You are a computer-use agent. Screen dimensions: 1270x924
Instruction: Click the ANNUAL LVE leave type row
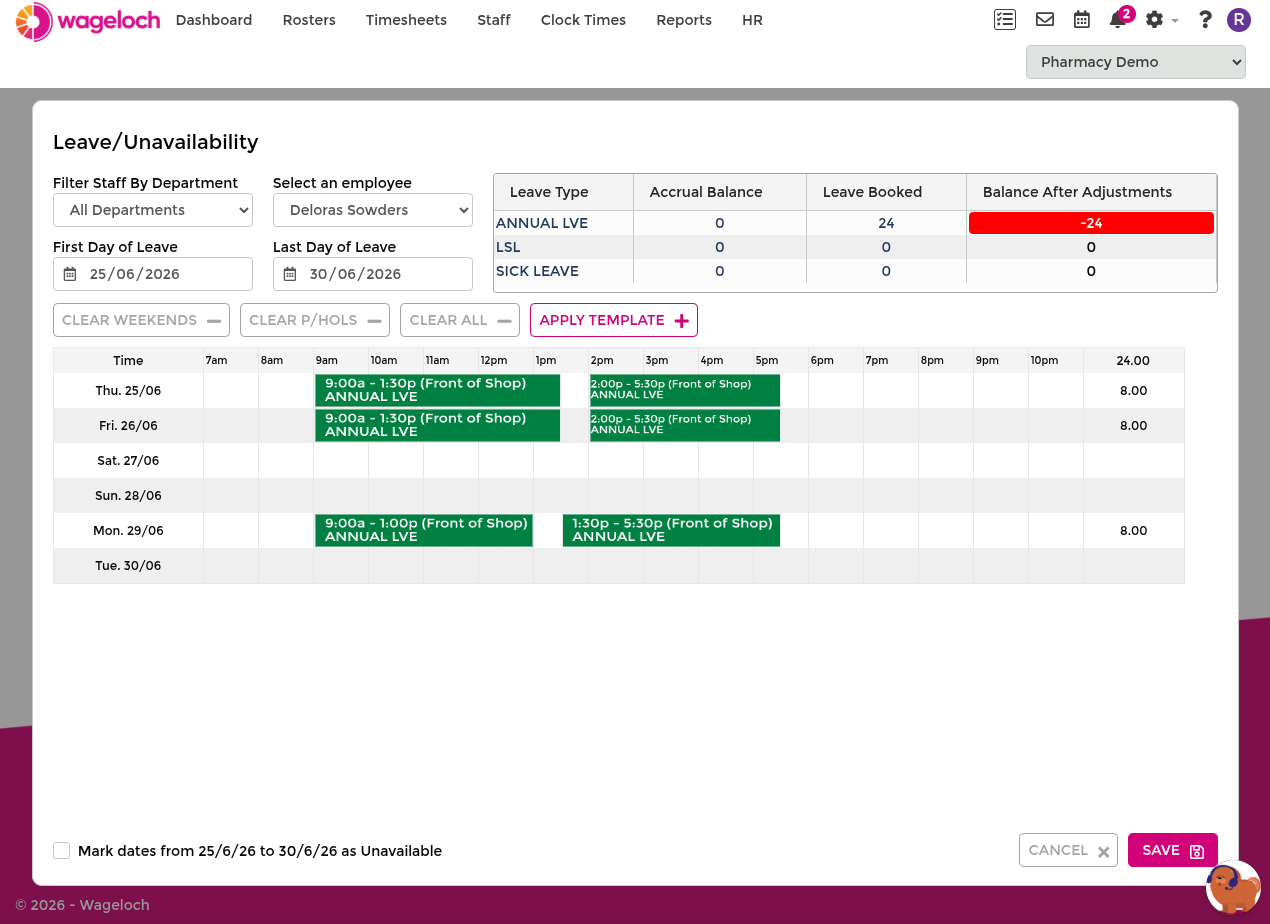pyautogui.click(x=855, y=223)
